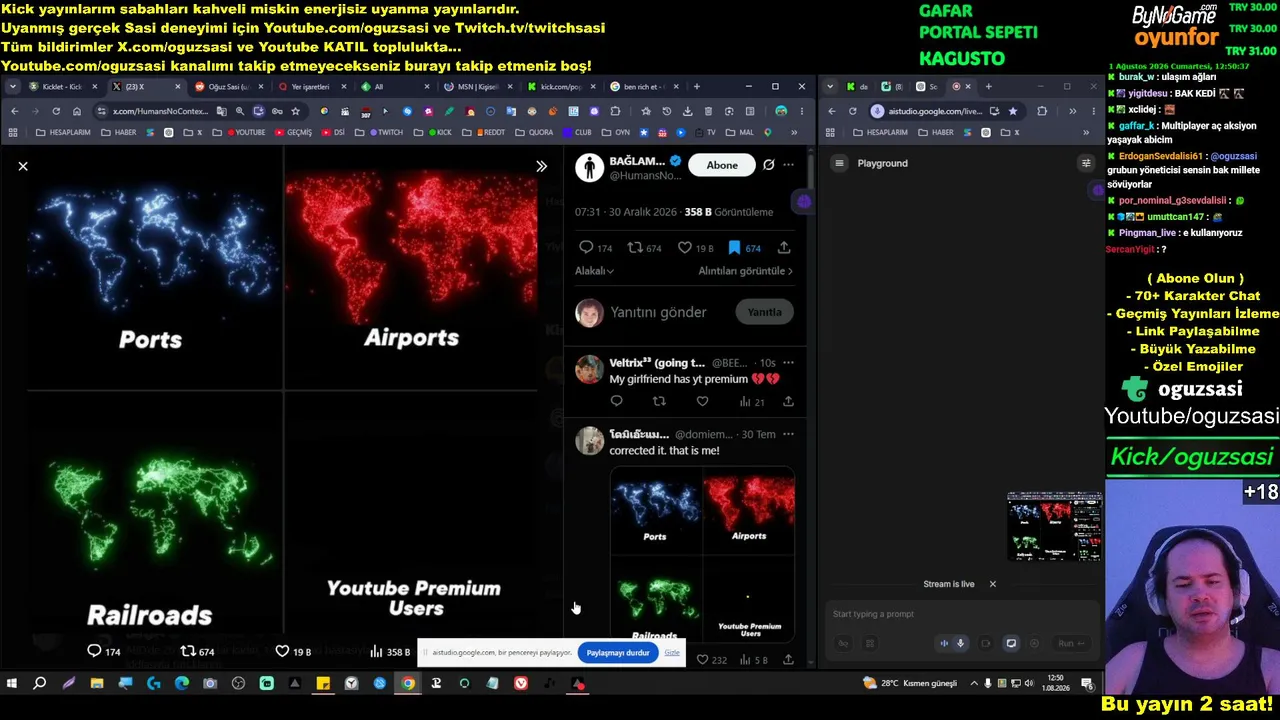
Task: Click the Yanıtını gönder reply field
Action: (x=658, y=312)
